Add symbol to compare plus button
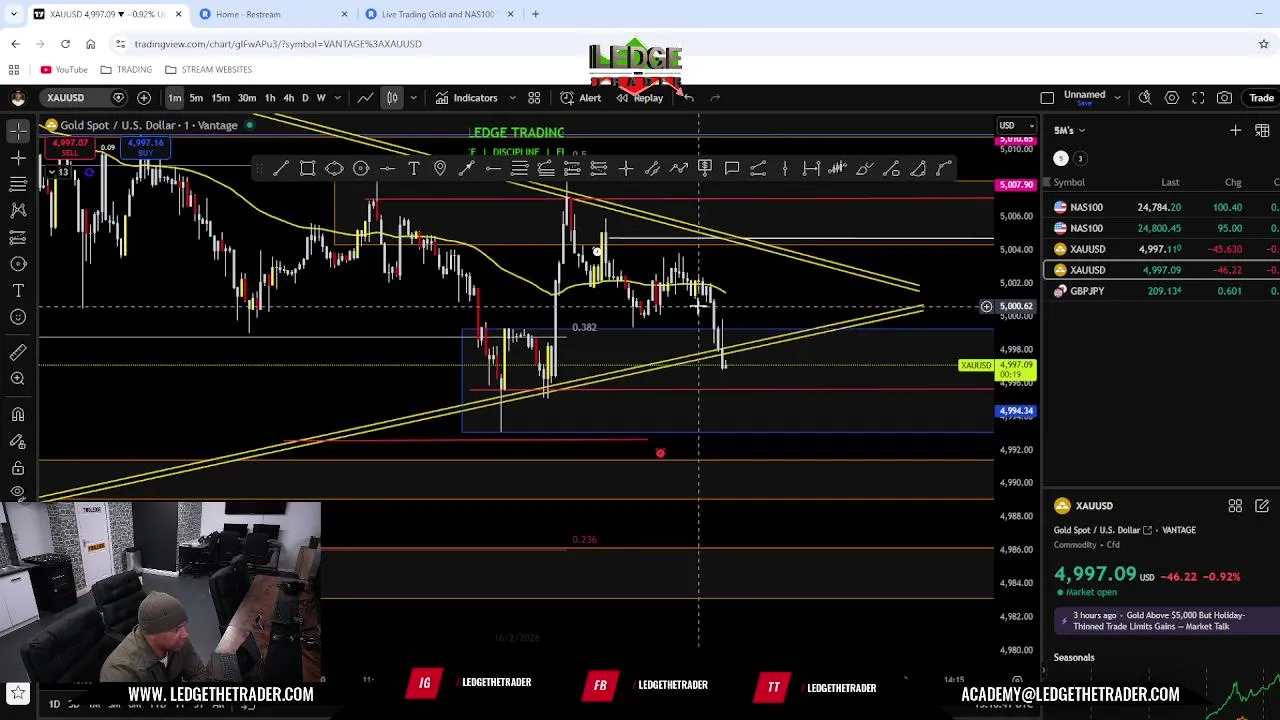Viewport: 1280px width, 720px height. 144,97
